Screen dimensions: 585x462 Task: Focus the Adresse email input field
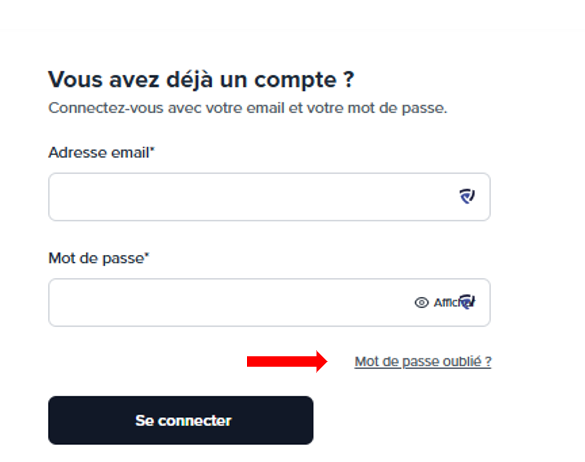click(269, 197)
